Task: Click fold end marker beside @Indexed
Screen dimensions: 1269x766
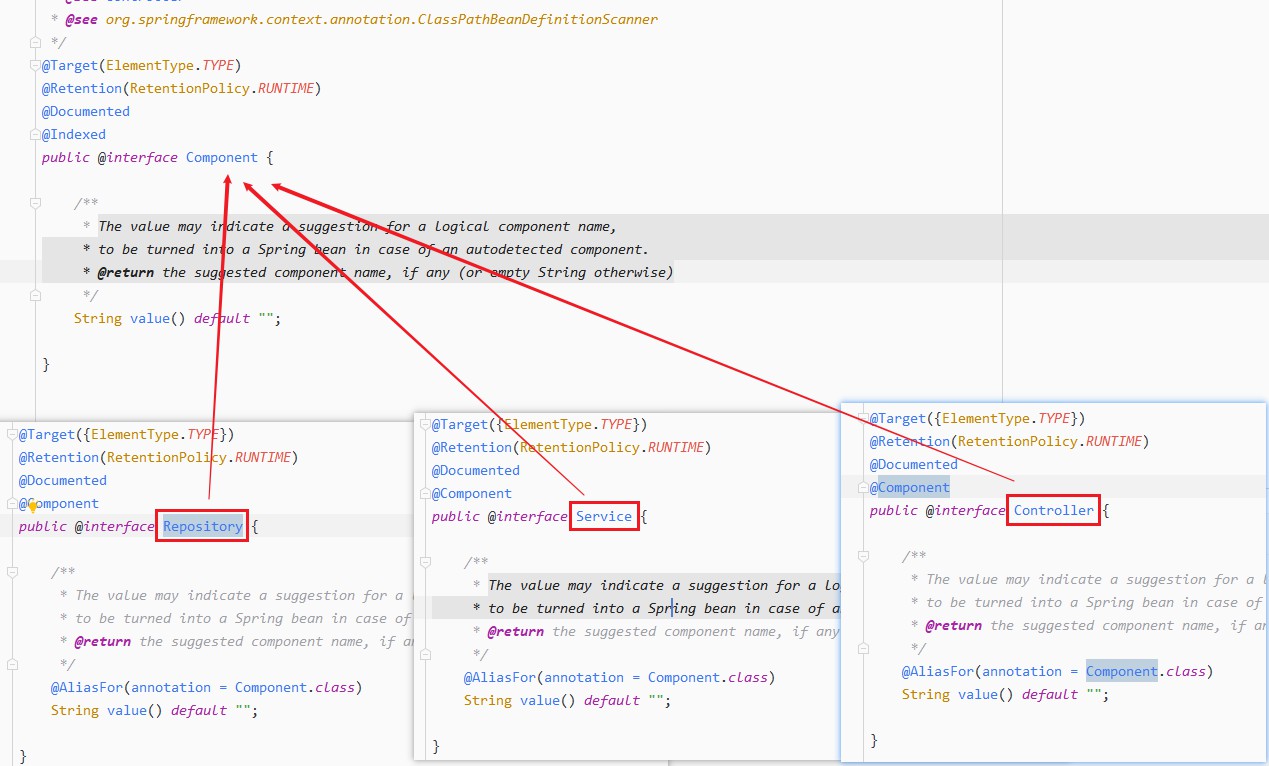Action: tap(35, 134)
